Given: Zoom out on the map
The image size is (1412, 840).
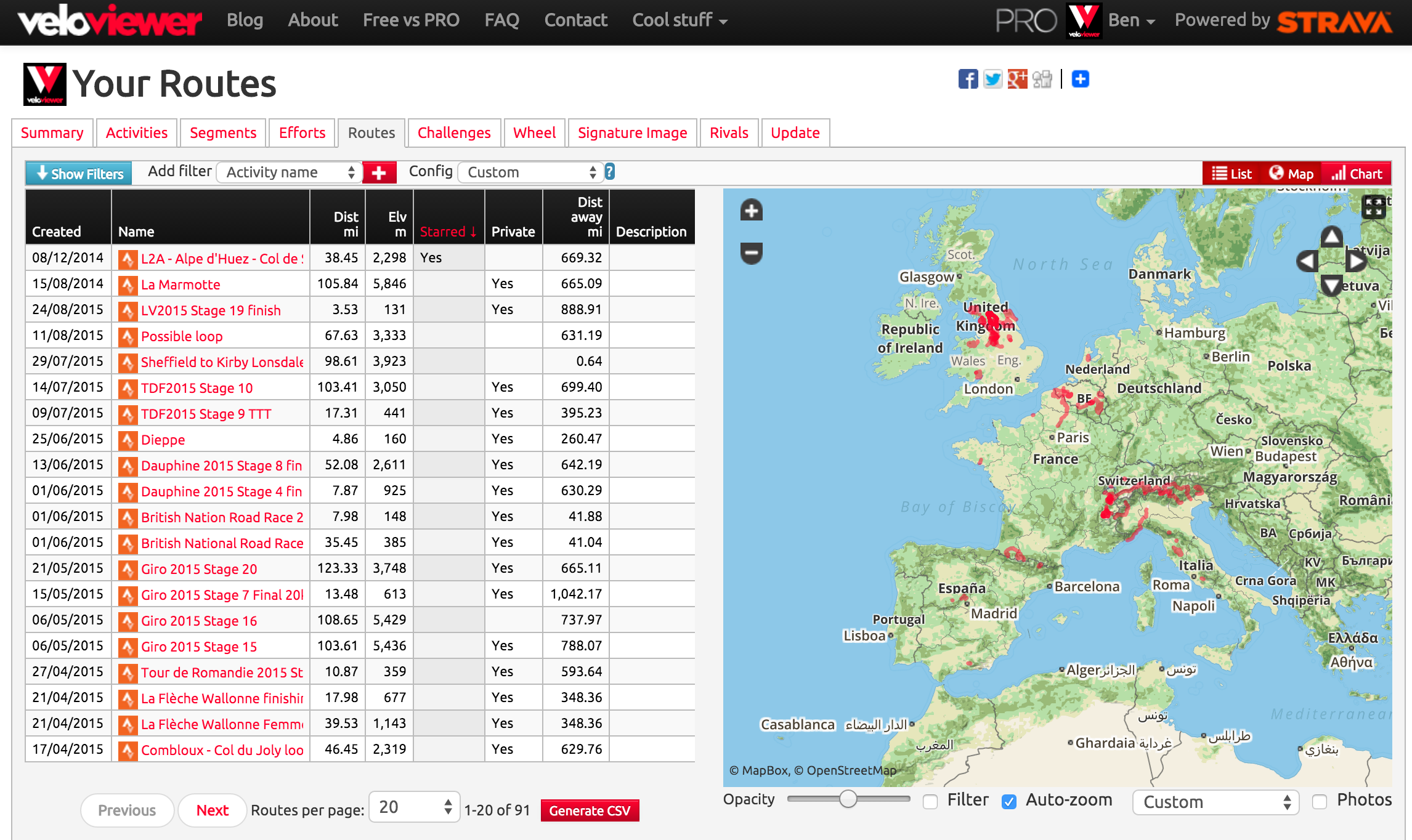Looking at the screenshot, I should coord(751,252).
